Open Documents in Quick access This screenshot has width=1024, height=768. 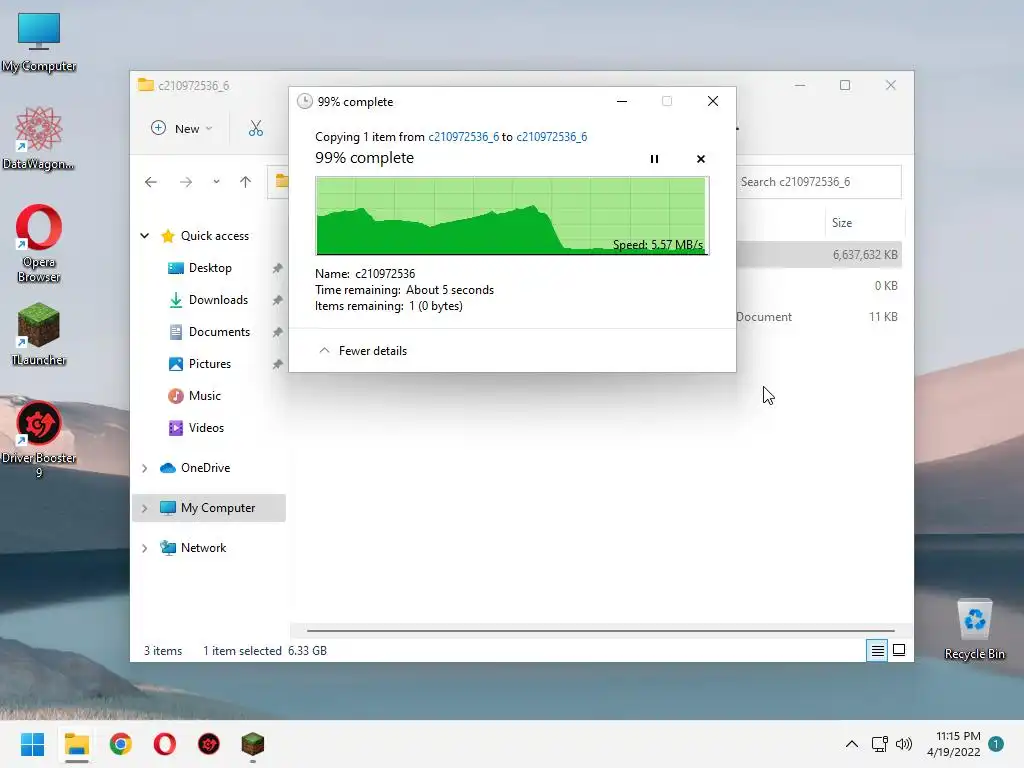click(x=219, y=332)
